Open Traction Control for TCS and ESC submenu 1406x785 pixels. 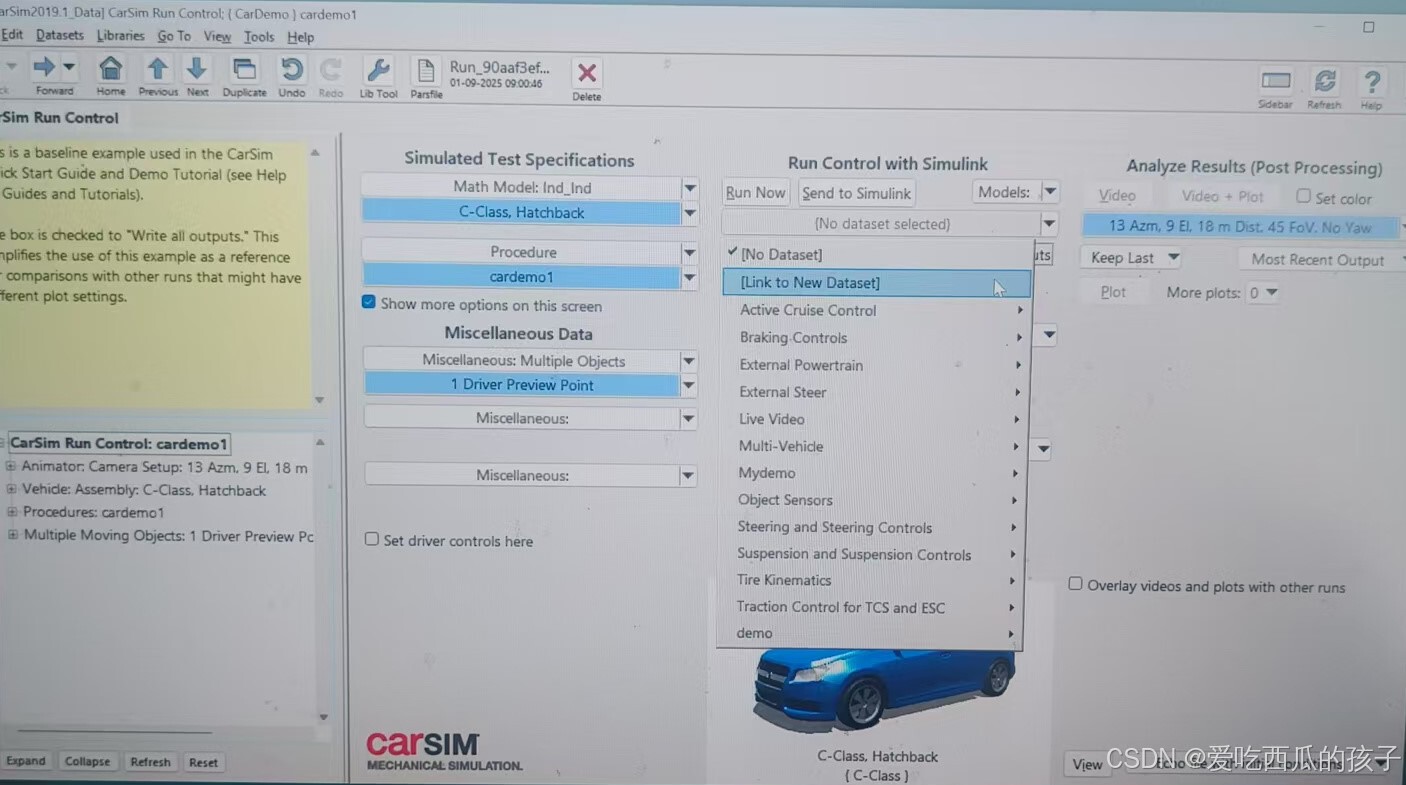(x=872, y=607)
